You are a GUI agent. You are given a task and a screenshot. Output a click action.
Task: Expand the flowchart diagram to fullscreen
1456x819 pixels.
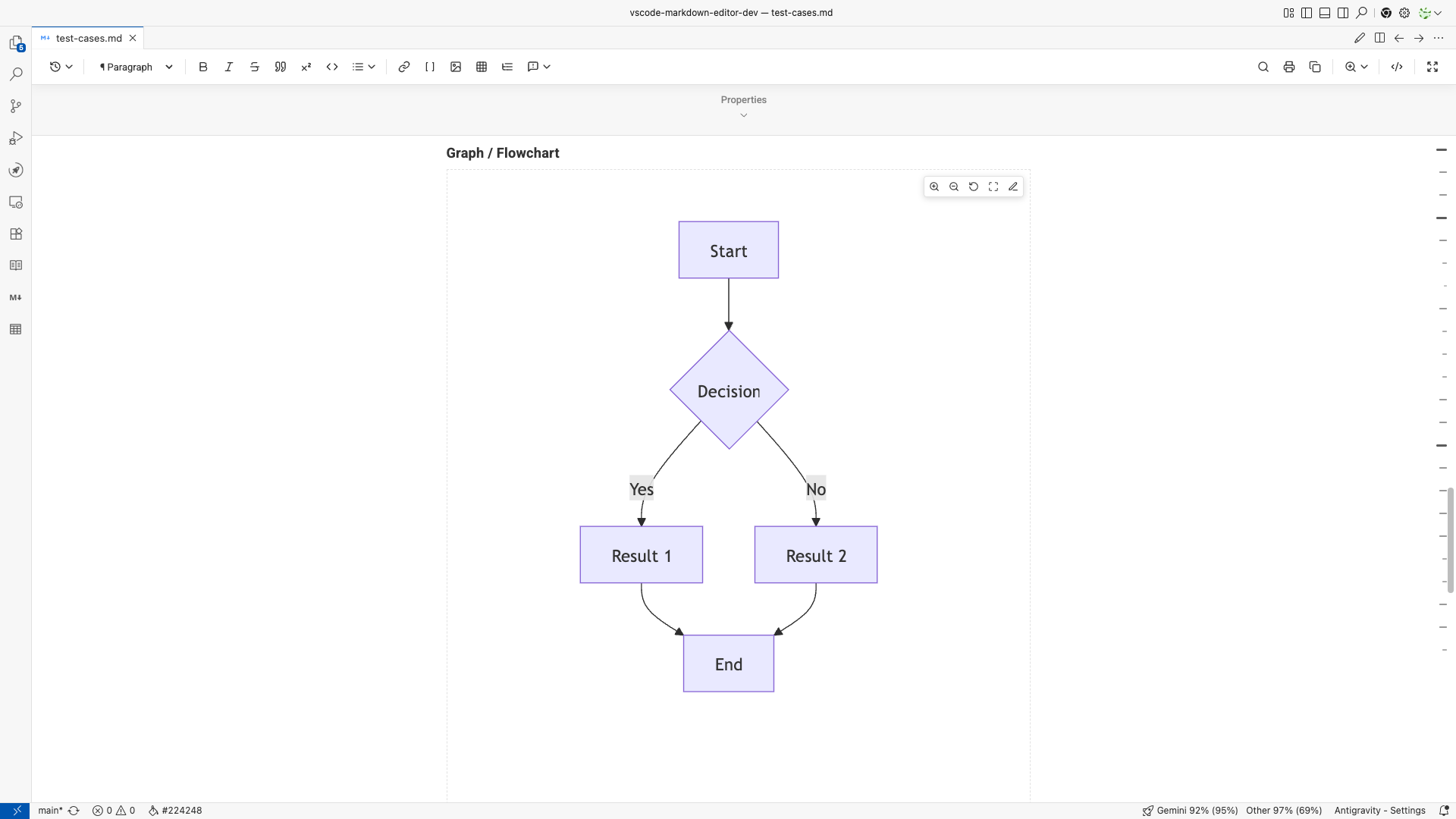(x=993, y=187)
